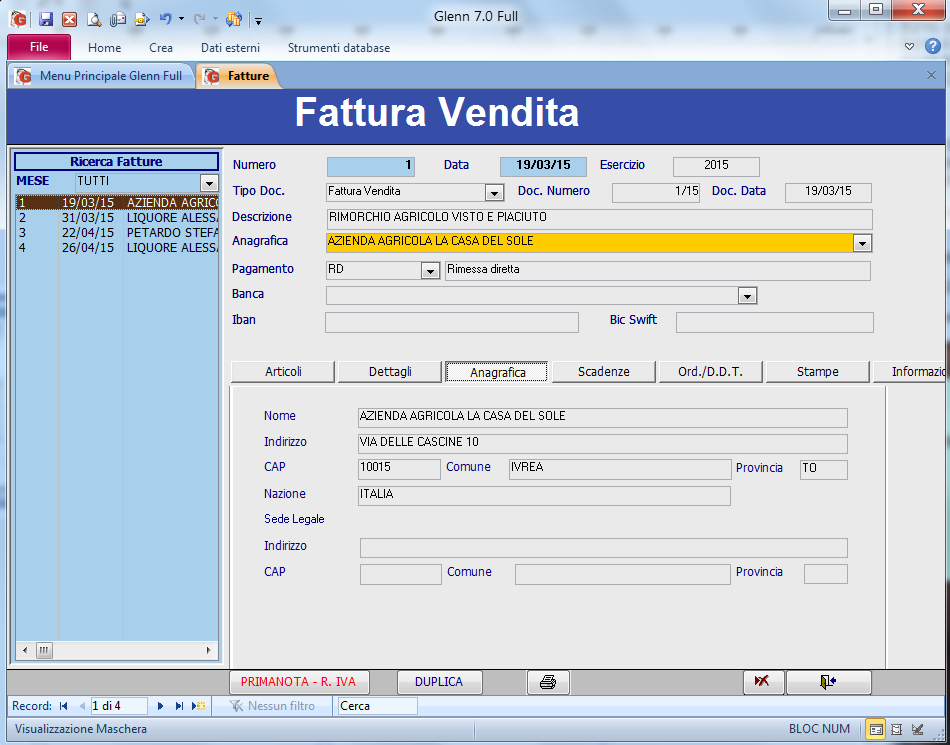Open the Stampe tab

(817, 372)
